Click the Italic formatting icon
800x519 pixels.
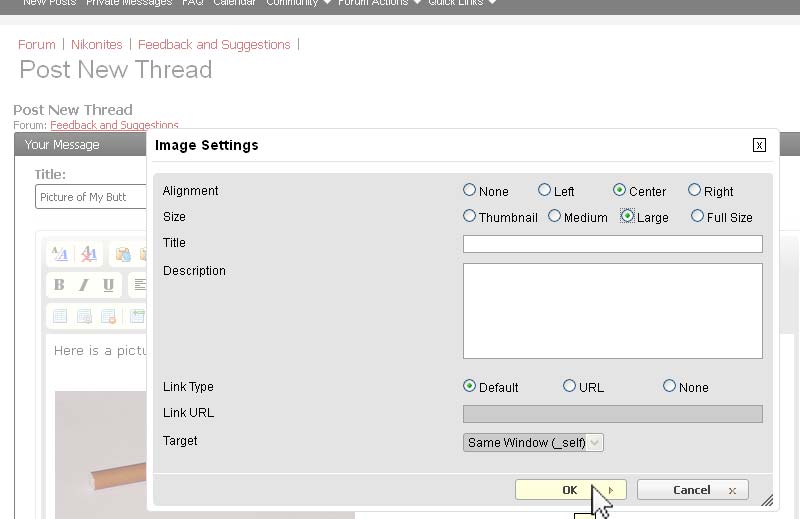83,285
